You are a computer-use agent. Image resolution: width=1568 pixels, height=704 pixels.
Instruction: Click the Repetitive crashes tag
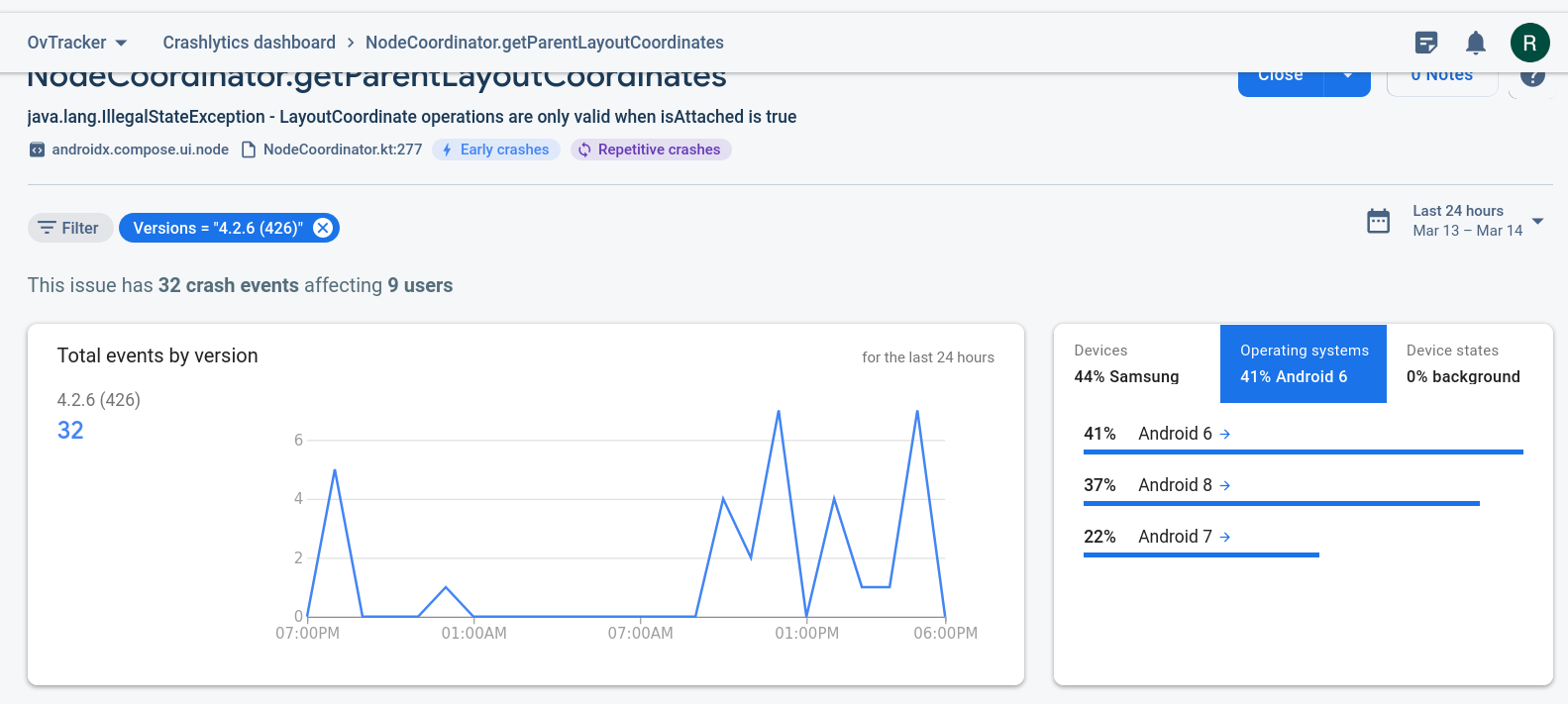[x=651, y=150]
